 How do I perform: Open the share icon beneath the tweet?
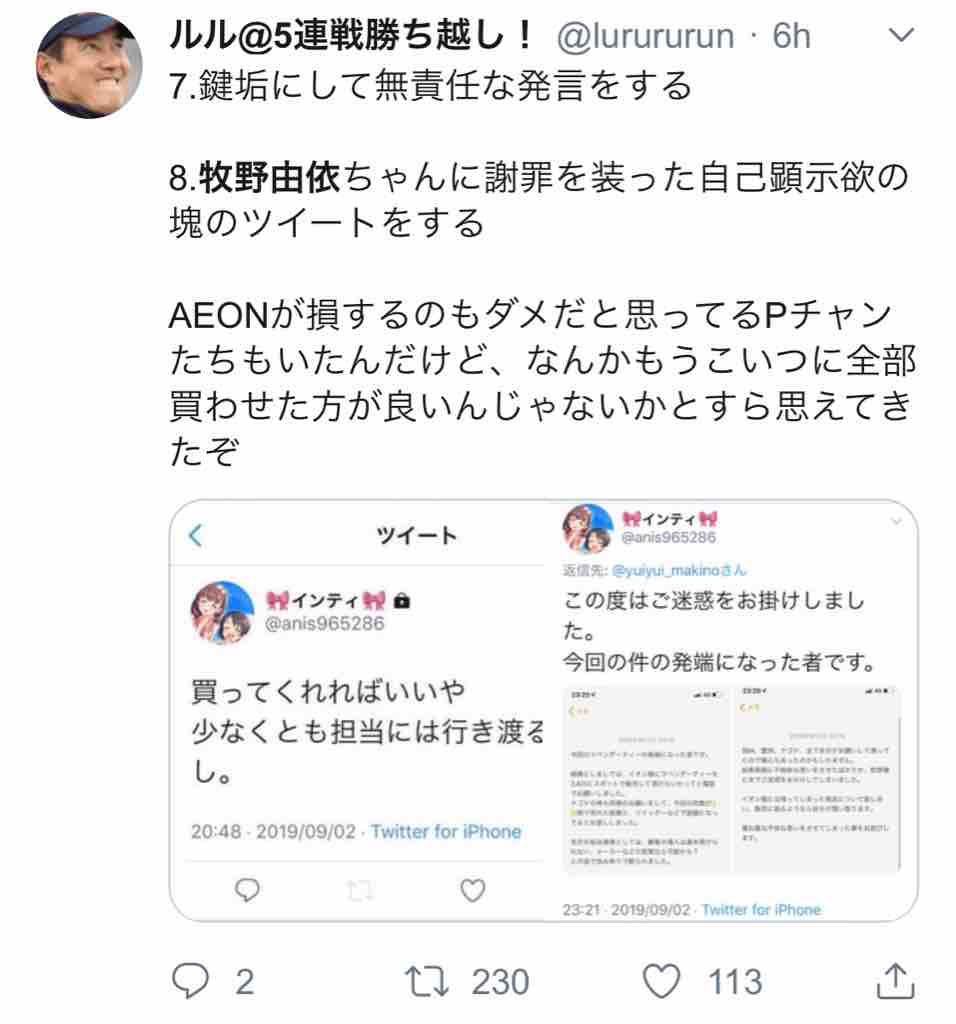click(x=895, y=980)
